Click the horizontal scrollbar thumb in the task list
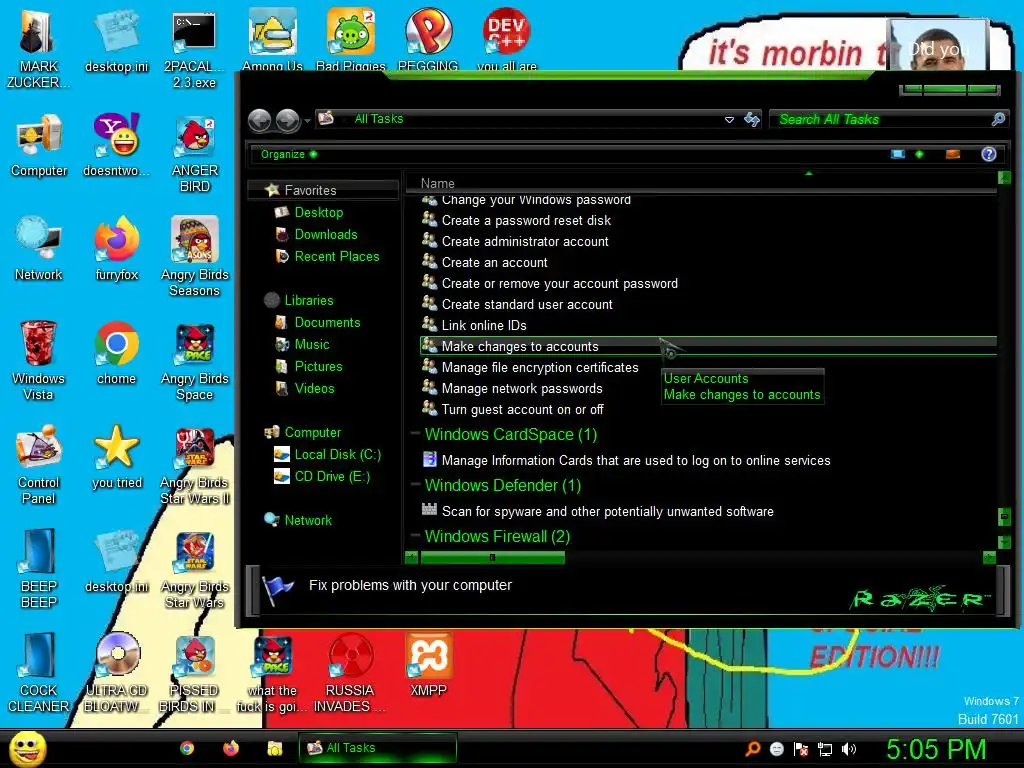Image resolution: width=1024 pixels, height=768 pixels. pos(492,557)
